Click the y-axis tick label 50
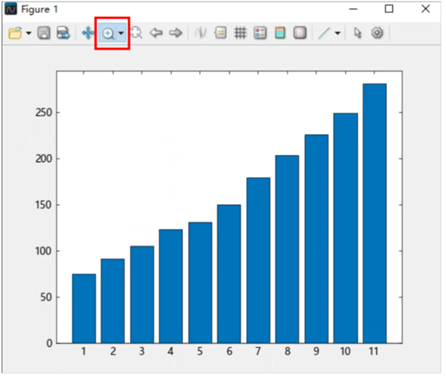 [47, 297]
